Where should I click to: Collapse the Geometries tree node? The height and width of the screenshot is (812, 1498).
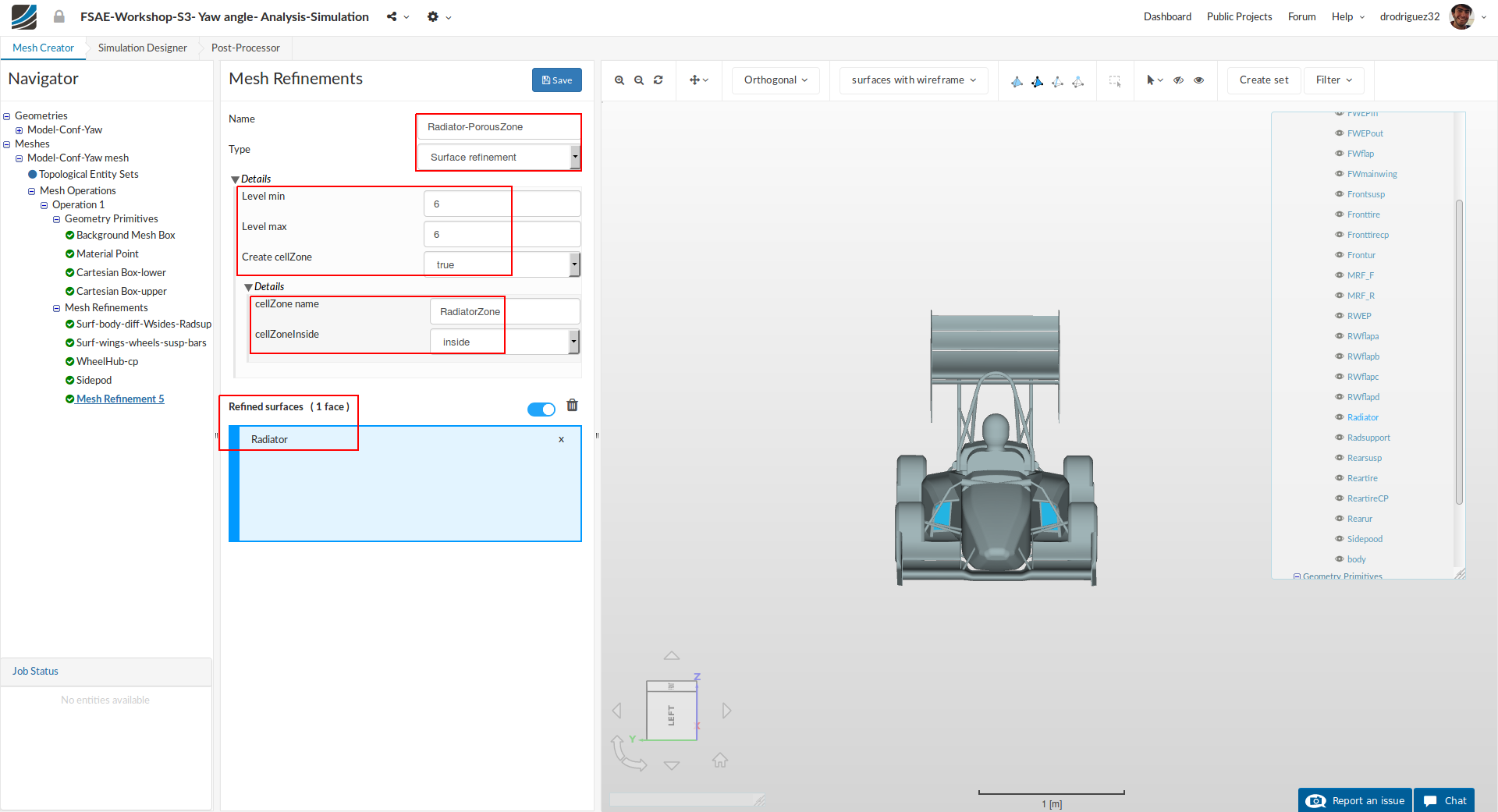point(6,116)
